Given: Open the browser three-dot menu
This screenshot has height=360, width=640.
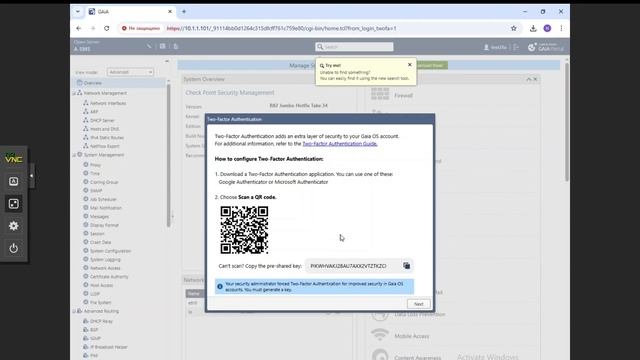Looking at the screenshot, I should click(561, 28).
